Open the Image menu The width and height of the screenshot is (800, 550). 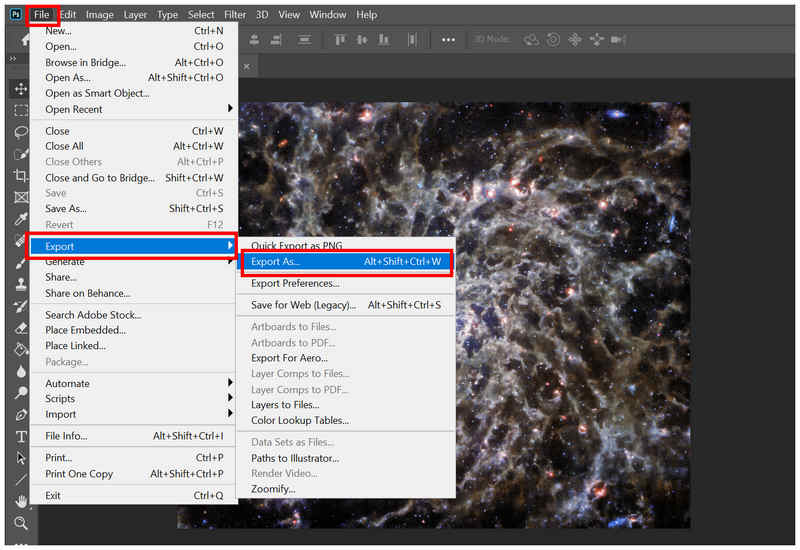(99, 15)
